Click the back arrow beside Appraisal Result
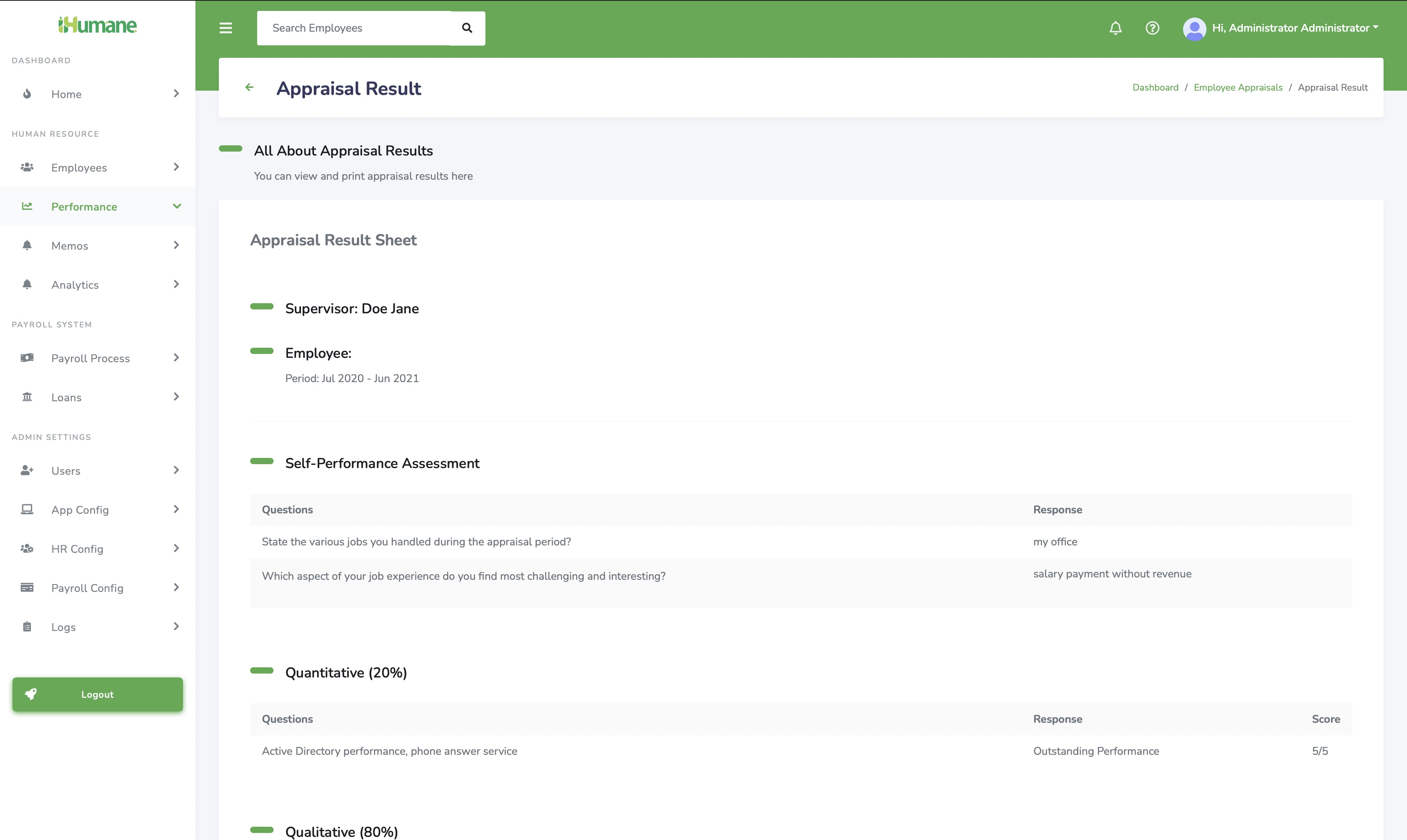This screenshot has height=840, width=1407. pos(249,87)
